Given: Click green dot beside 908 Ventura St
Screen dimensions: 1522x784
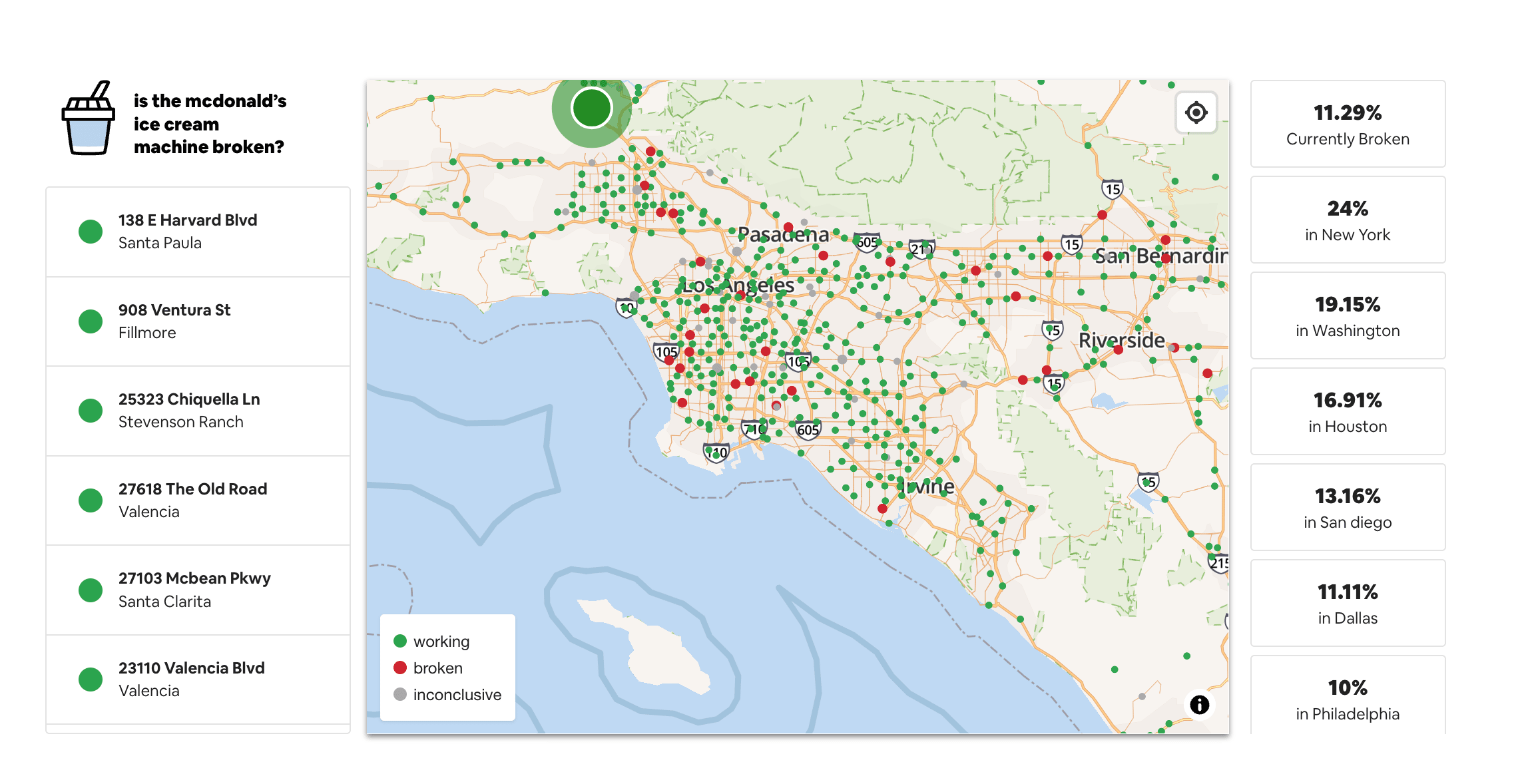Looking at the screenshot, I should point(91,321).
